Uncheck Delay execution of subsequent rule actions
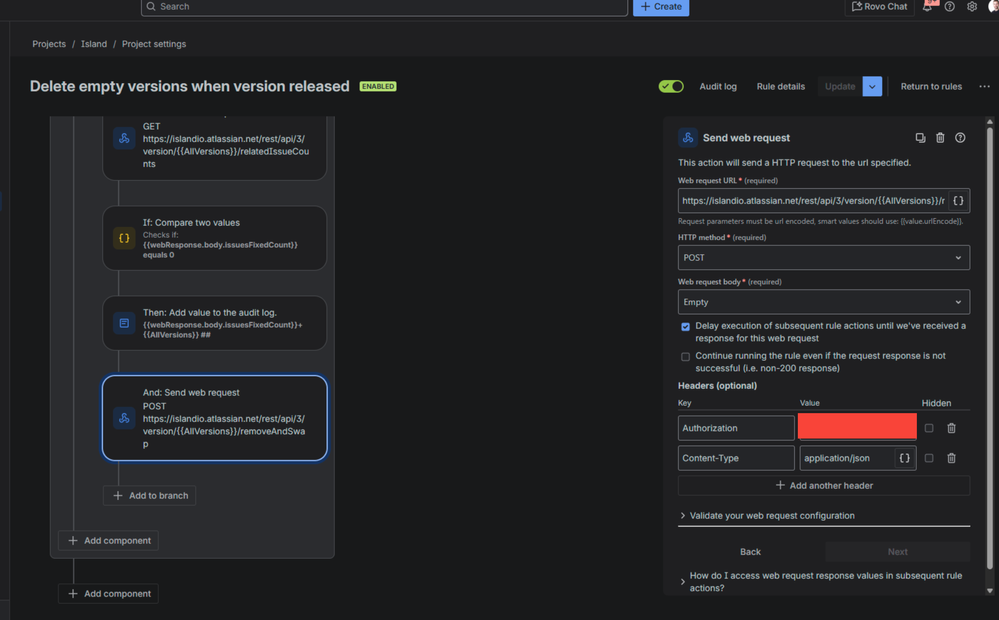999x620 pixels. 685,327
